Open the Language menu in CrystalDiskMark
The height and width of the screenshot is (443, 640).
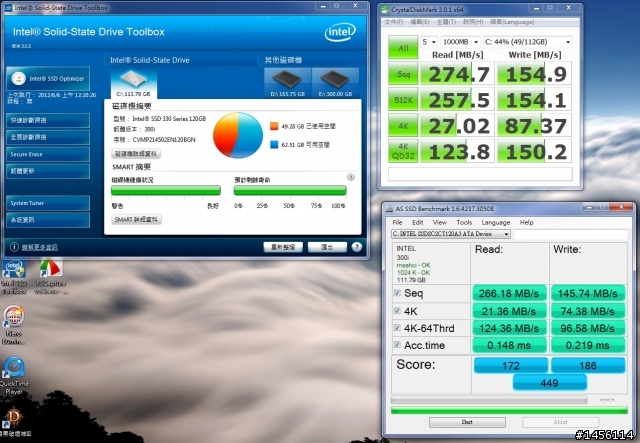512,22
